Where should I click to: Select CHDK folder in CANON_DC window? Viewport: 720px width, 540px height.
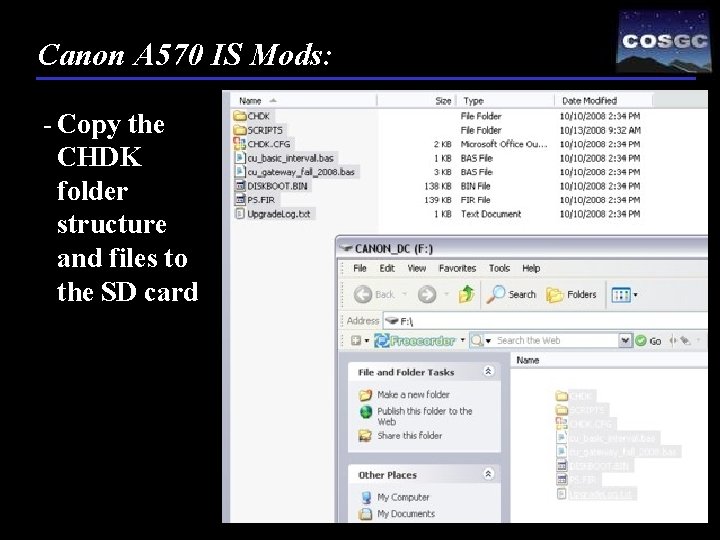tap(575, 395)
